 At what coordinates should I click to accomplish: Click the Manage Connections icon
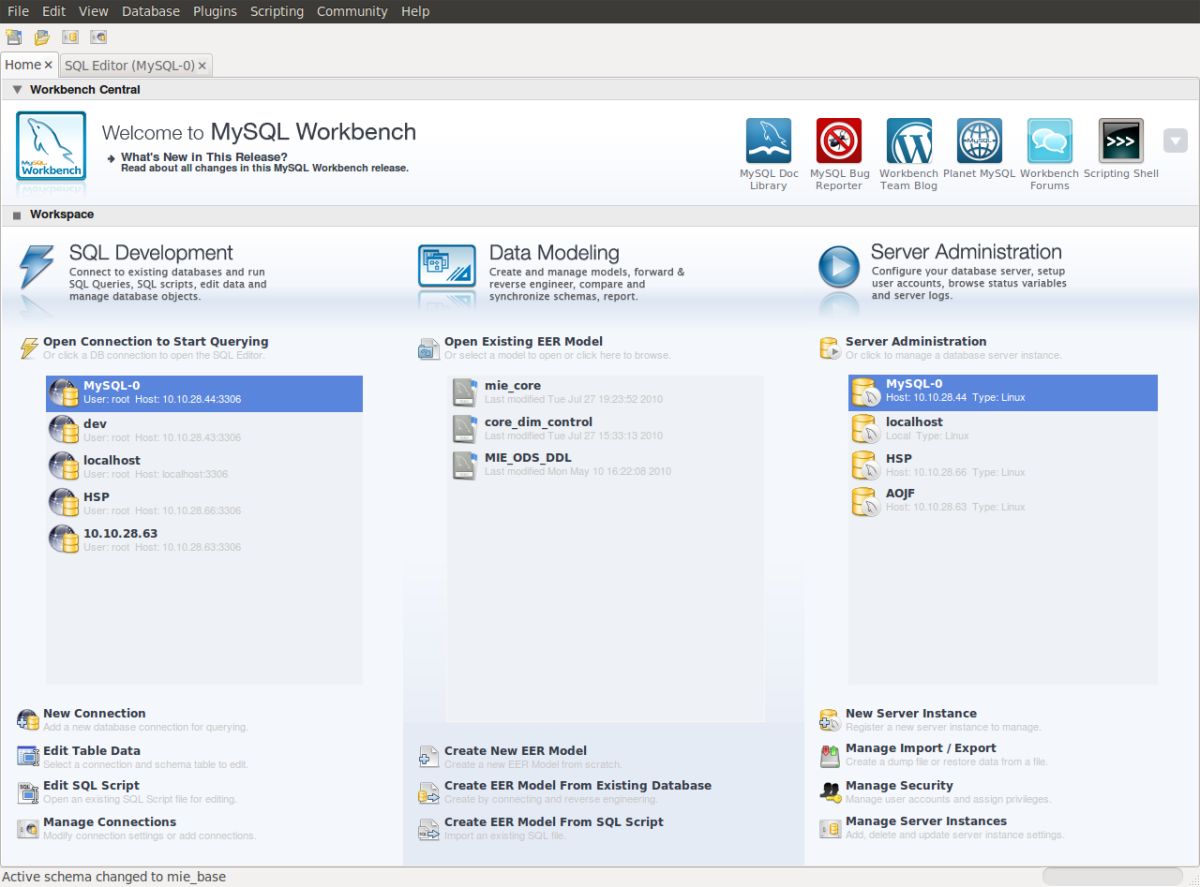pyautogui.click(x=28, y=828)
